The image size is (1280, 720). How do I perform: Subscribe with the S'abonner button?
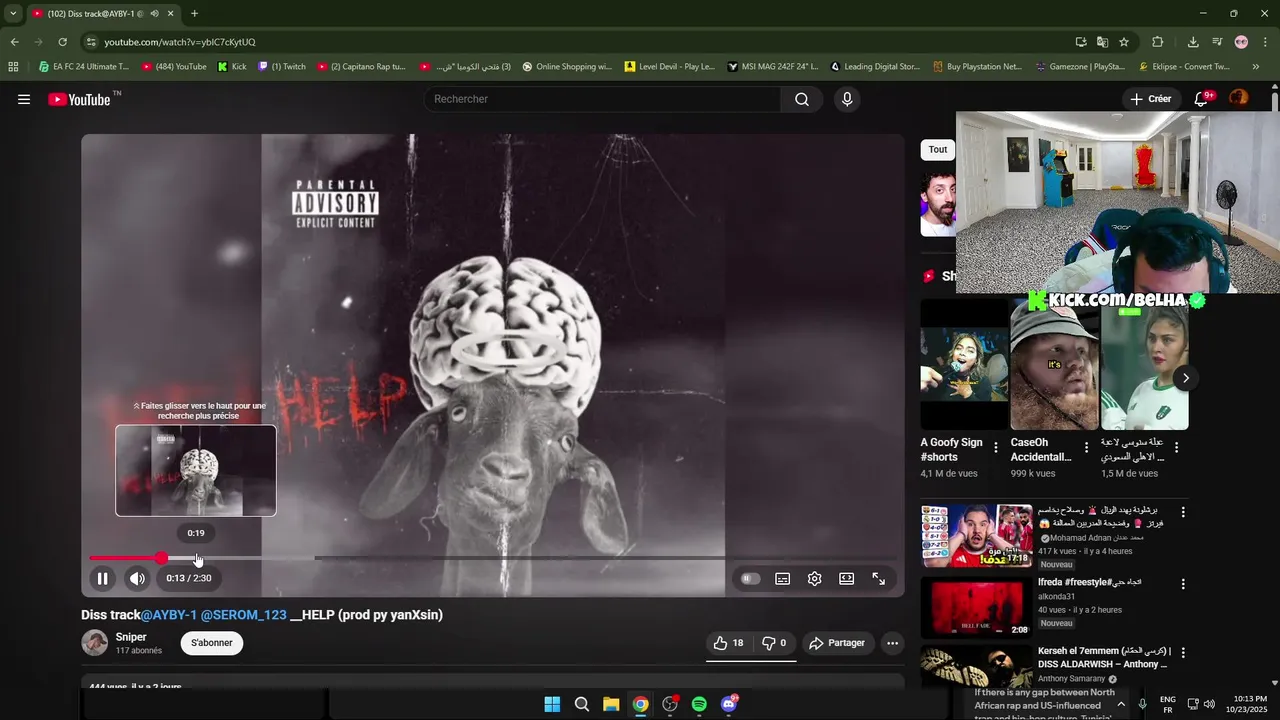click(212, 643)
